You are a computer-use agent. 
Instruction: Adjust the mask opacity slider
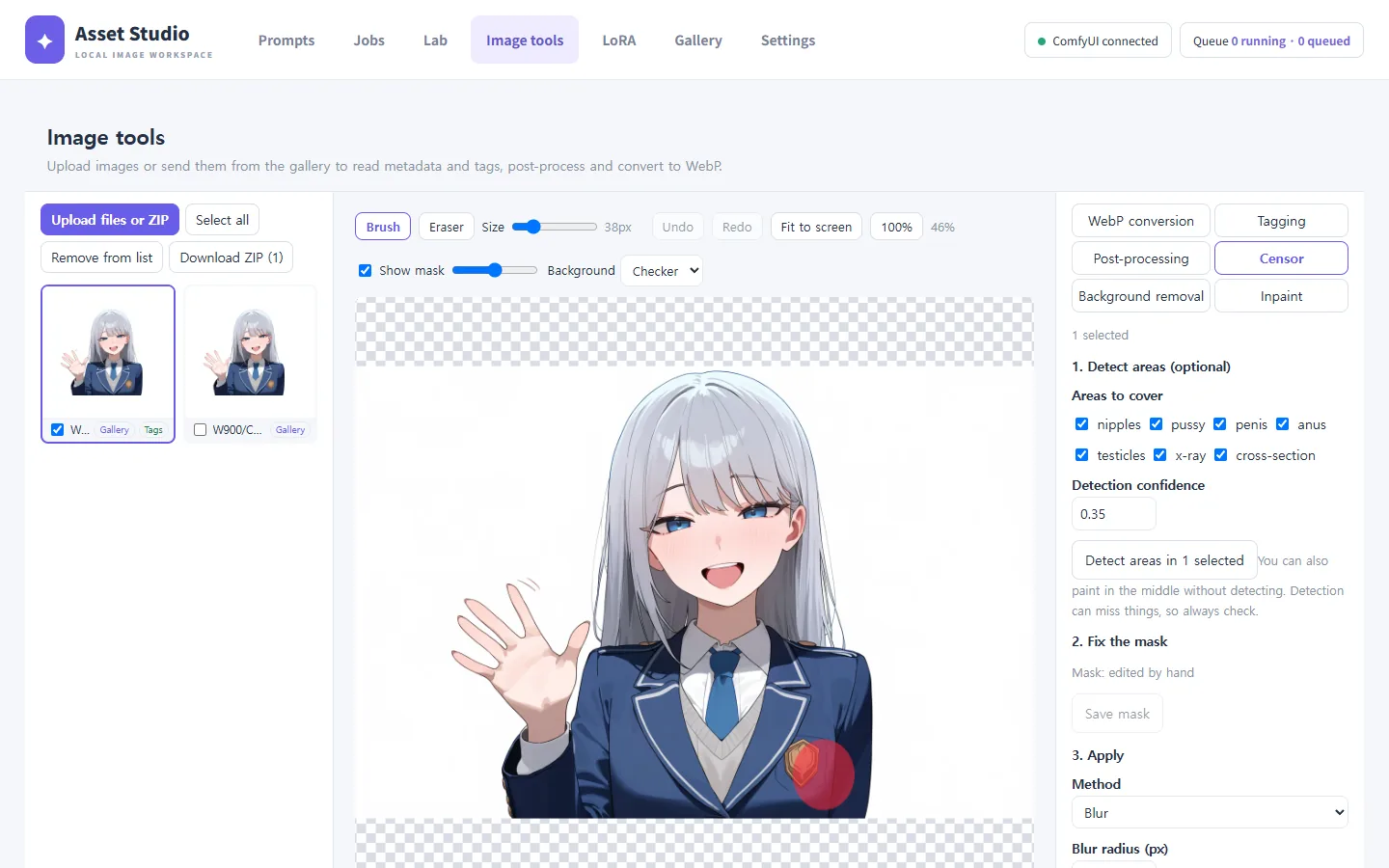tap(495, 270)
